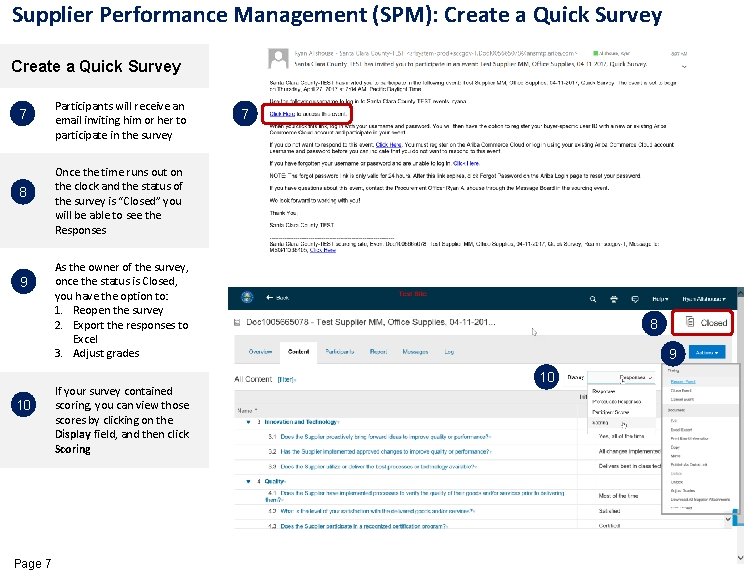The height and width of the screenshot is (576, 756).
Task: Open the Help dropdown menu
Action: click(660, 299)
